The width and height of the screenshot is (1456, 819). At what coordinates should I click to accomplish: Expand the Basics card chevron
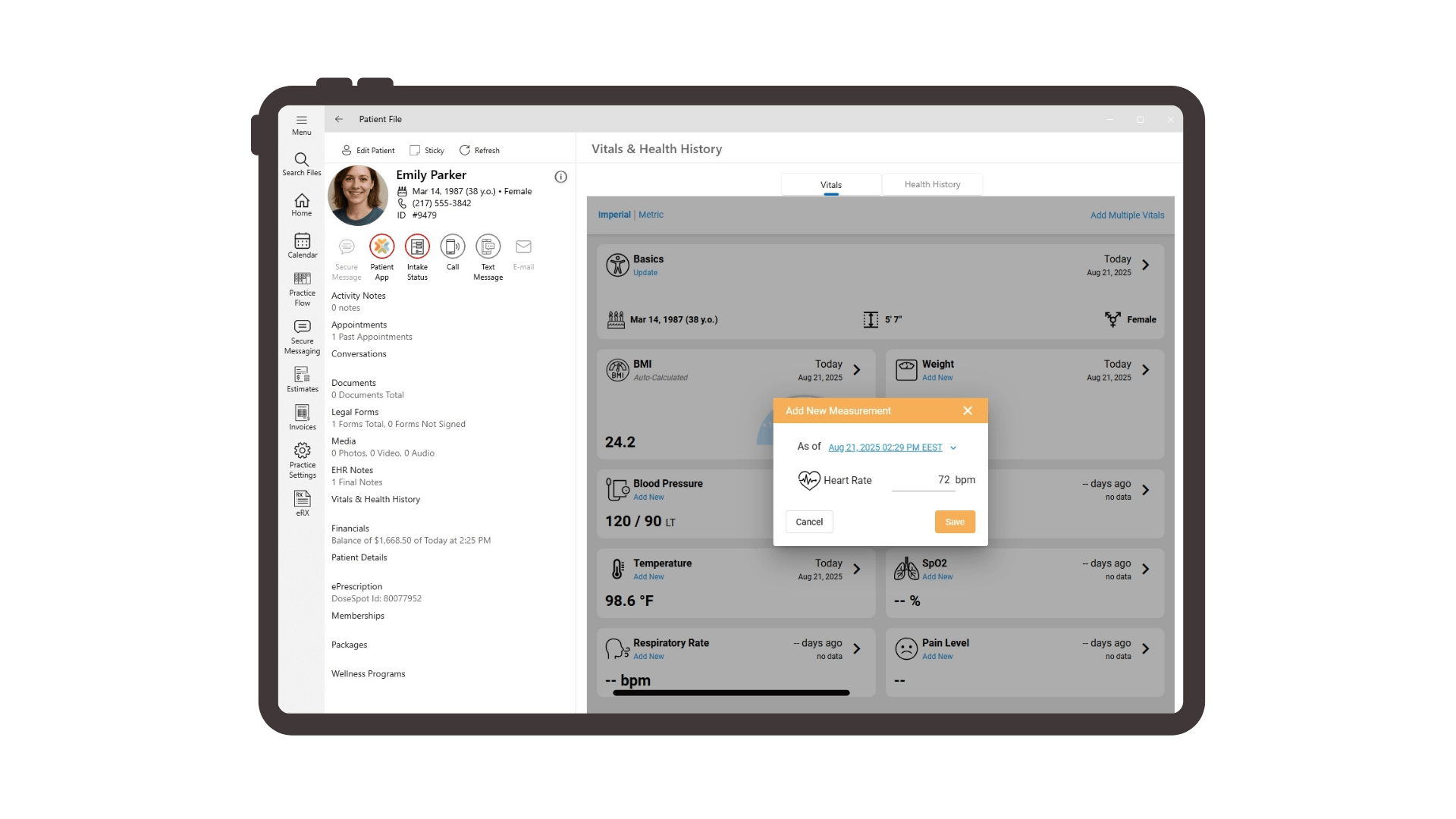click(x=1146, y=265)
